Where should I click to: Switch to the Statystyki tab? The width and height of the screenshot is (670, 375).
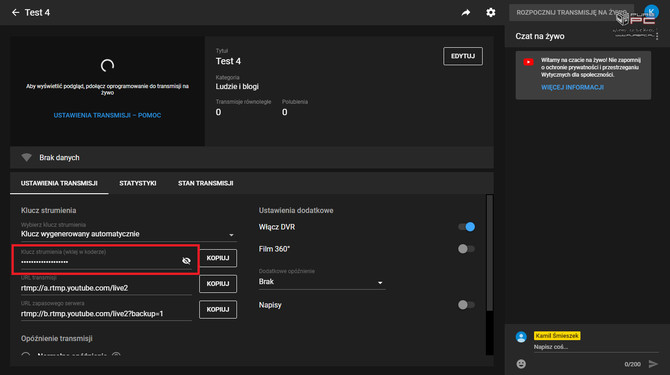tap(138, 183)
